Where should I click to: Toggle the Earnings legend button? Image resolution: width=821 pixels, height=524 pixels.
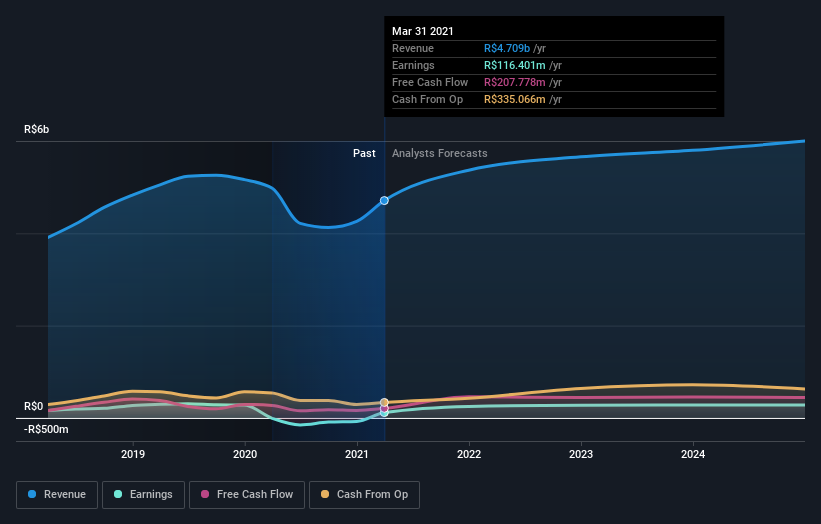coord(143,495)
